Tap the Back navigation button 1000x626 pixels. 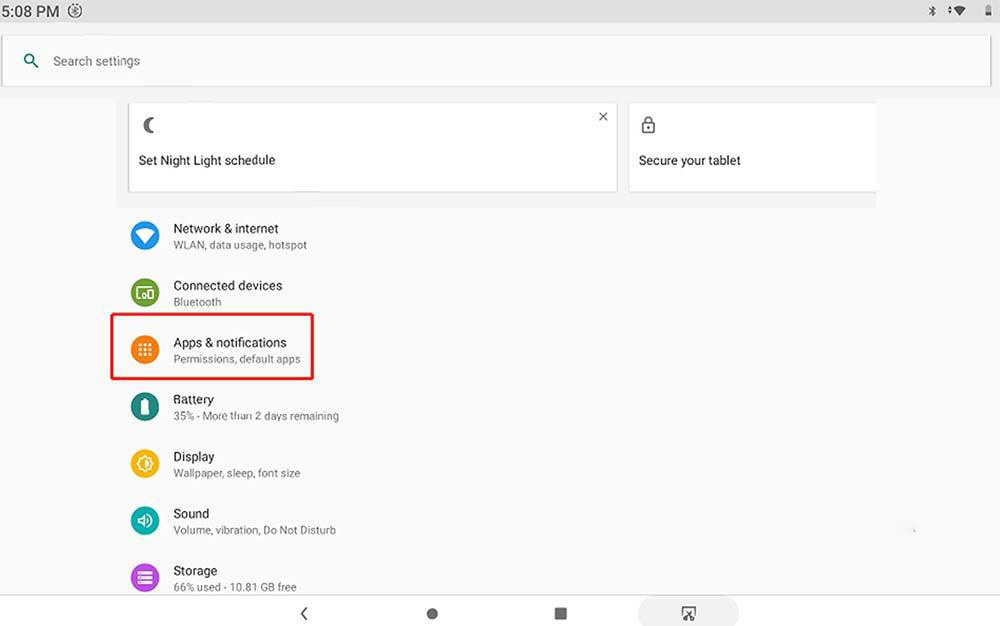304,613
